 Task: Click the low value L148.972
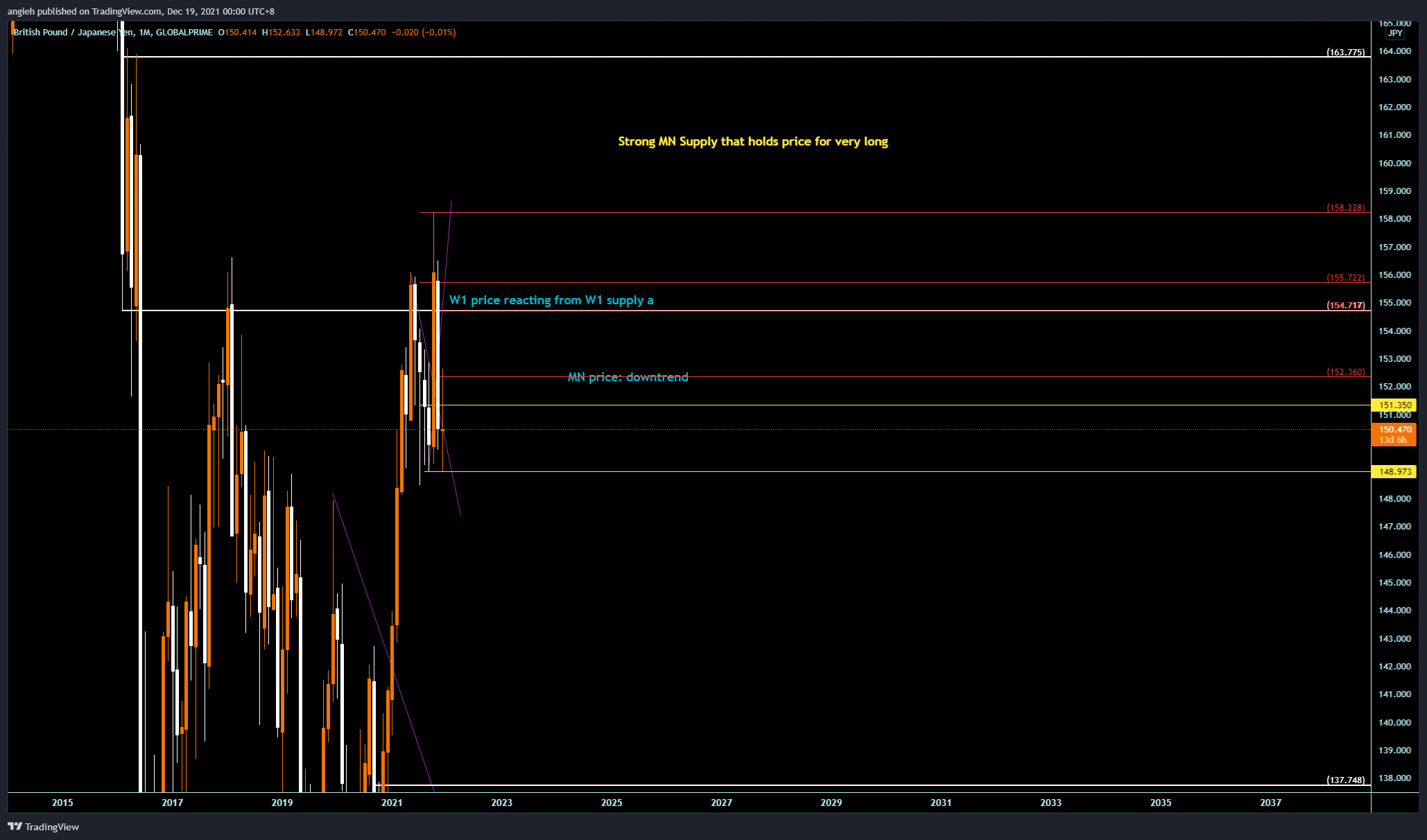point(324,33)
